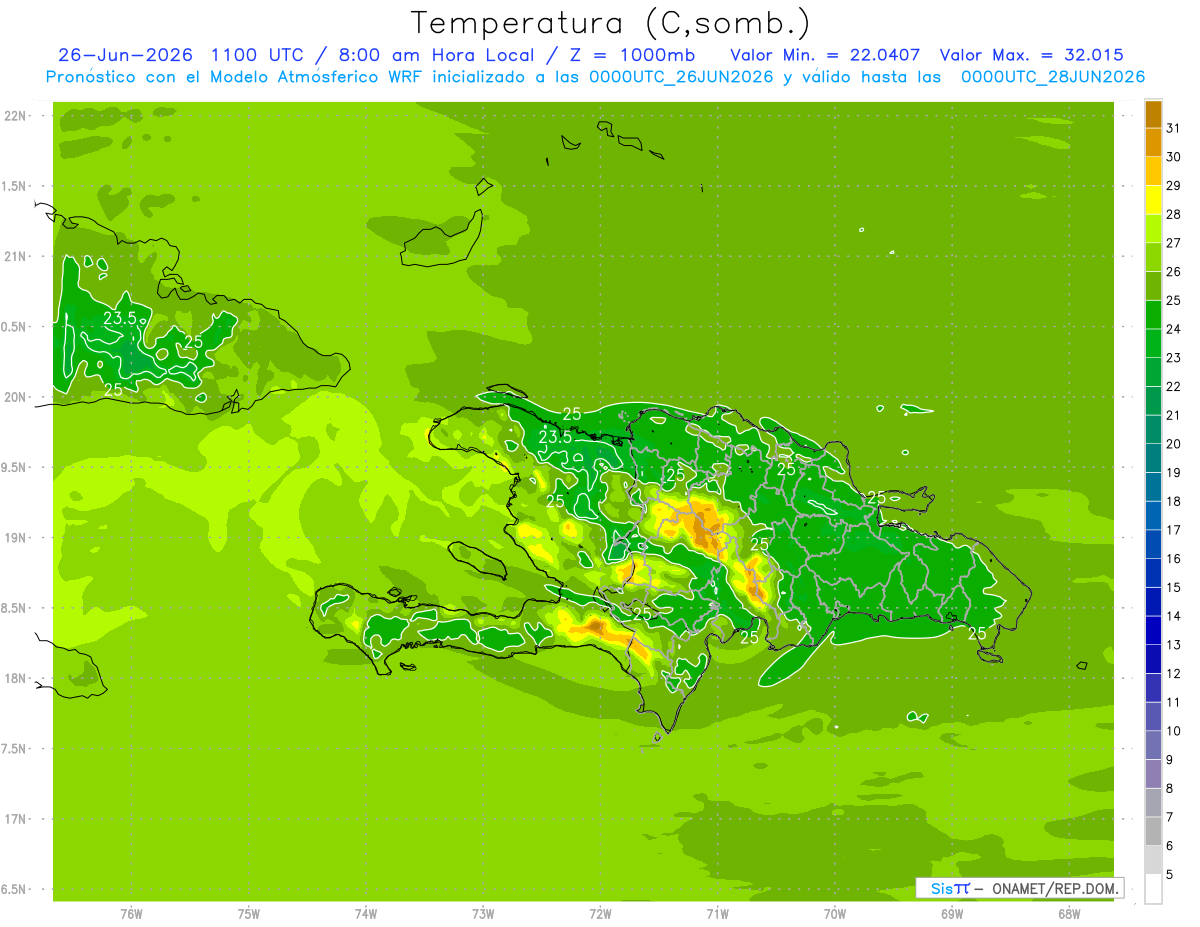Screen dimensions: 1200x927
Task: Click the legend label "20"
Action: click(1173, 444)
